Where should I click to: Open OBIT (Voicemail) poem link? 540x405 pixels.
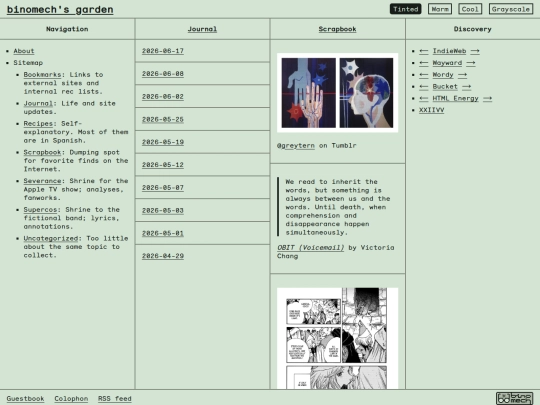click(x=311, y=248)
